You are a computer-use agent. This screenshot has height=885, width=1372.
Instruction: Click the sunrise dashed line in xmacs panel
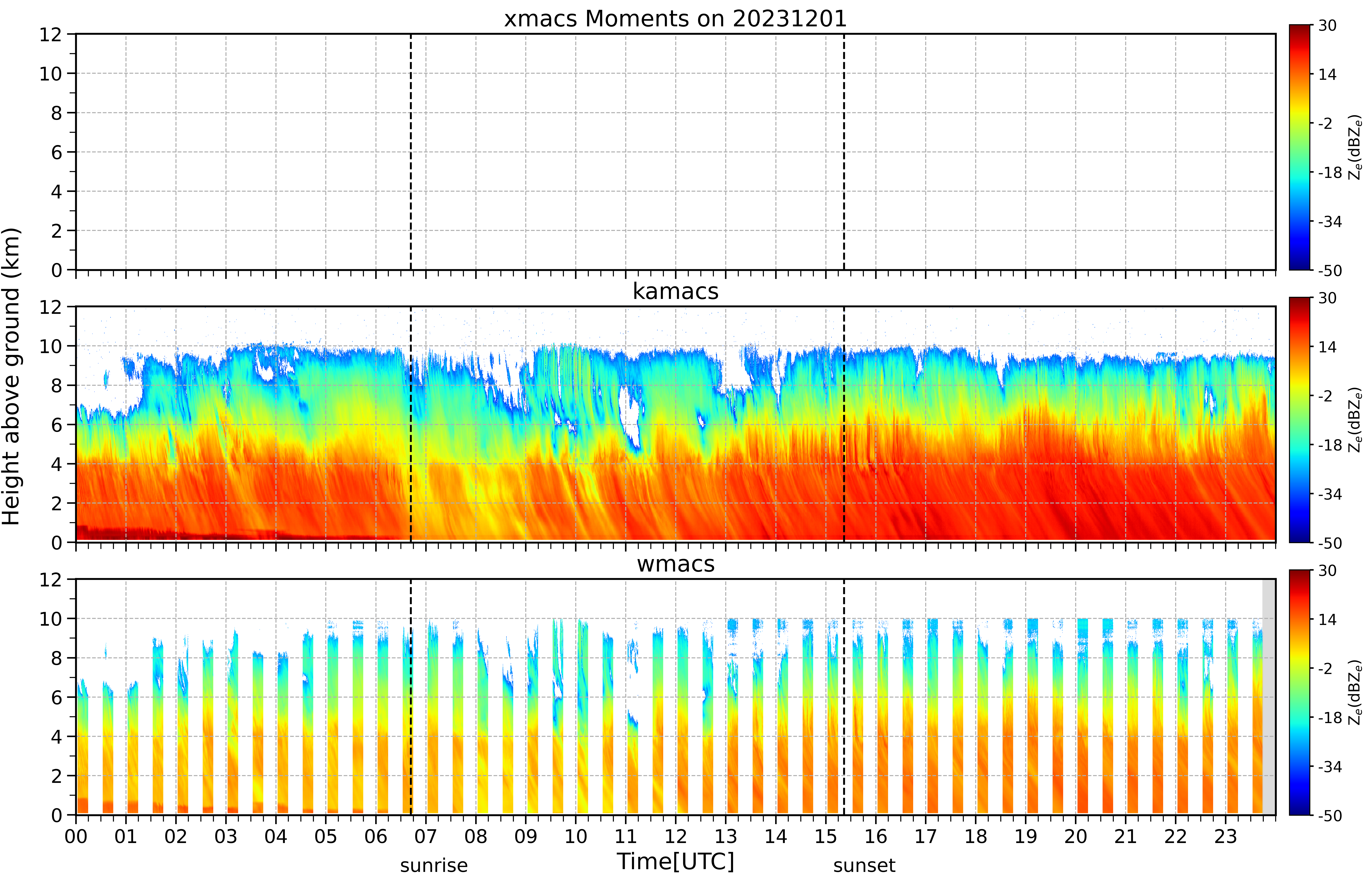click(x=411, y=152)
